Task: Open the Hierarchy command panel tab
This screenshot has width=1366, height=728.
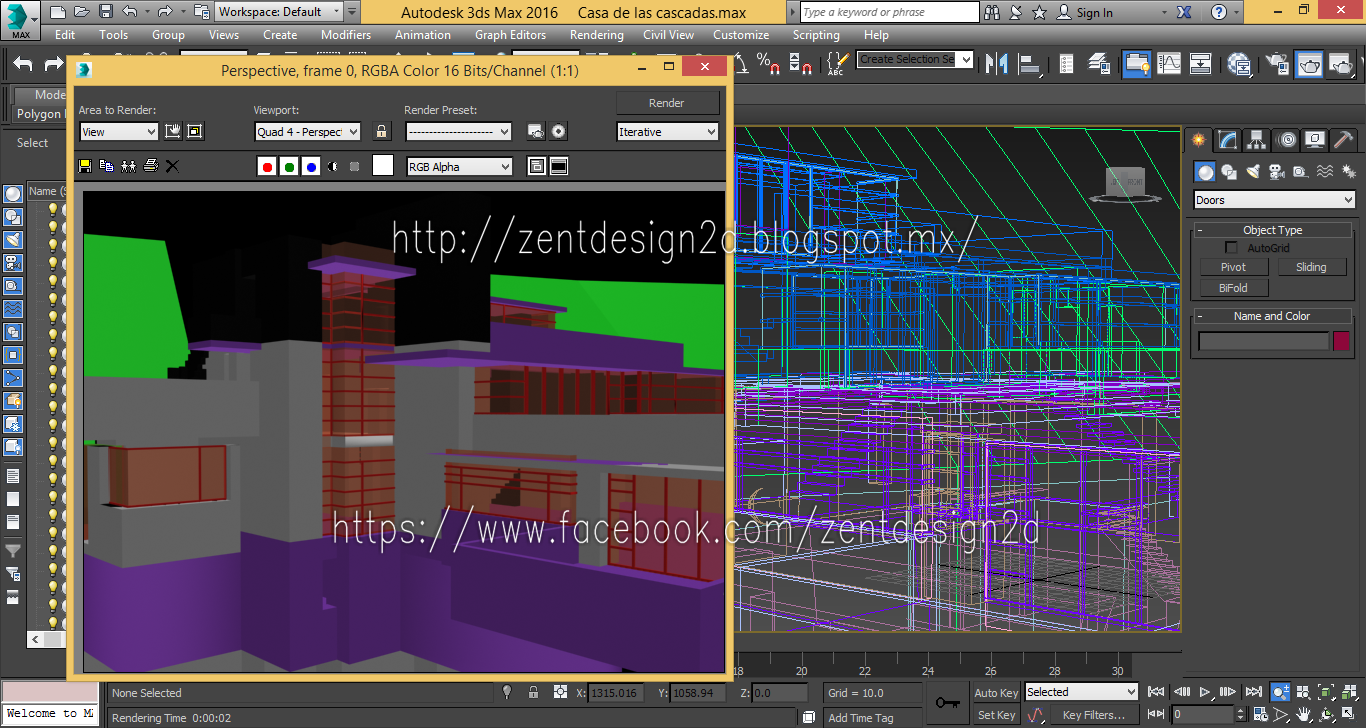Action: [x=1257, y=140]
